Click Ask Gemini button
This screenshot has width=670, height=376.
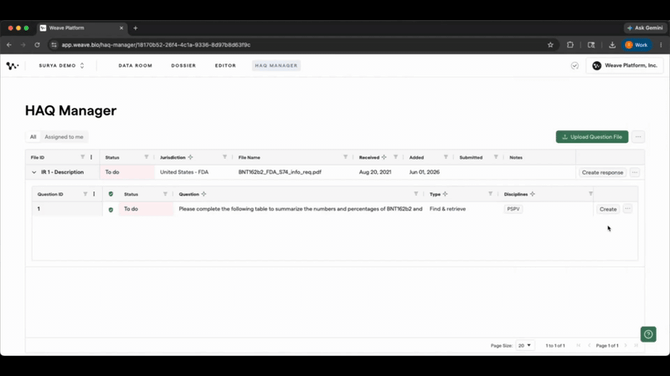645,28
